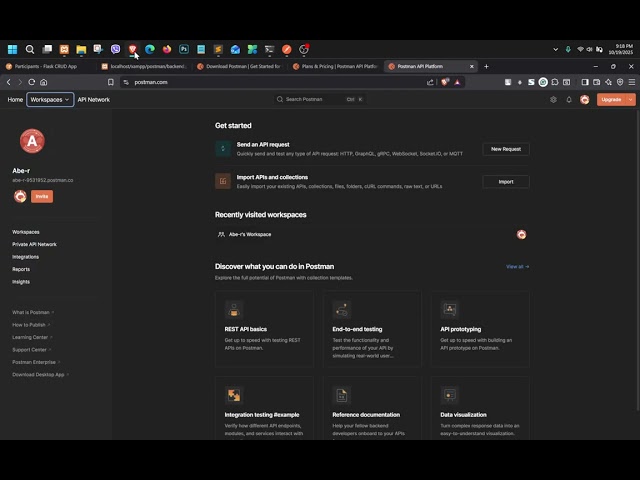Open API prototyping template card

[480, 329]
